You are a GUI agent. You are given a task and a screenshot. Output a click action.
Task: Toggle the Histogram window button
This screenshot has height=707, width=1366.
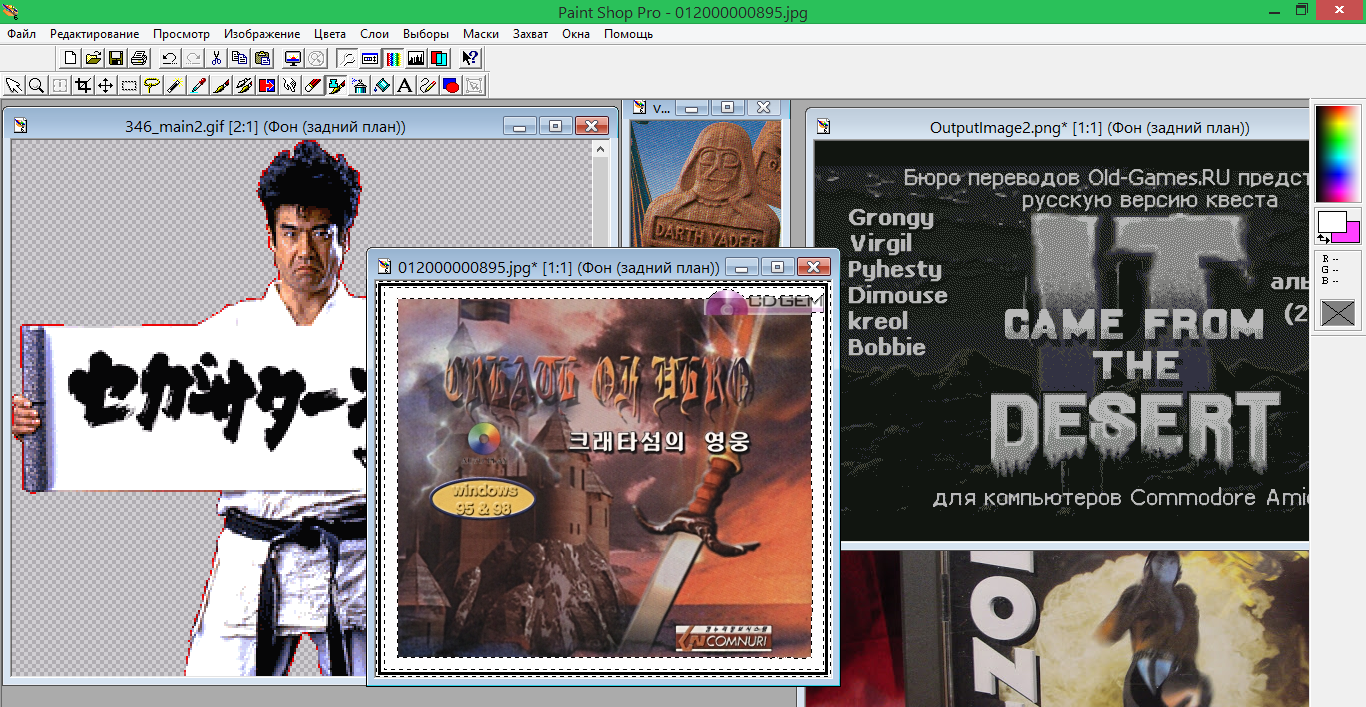click(x=416, y=58)
